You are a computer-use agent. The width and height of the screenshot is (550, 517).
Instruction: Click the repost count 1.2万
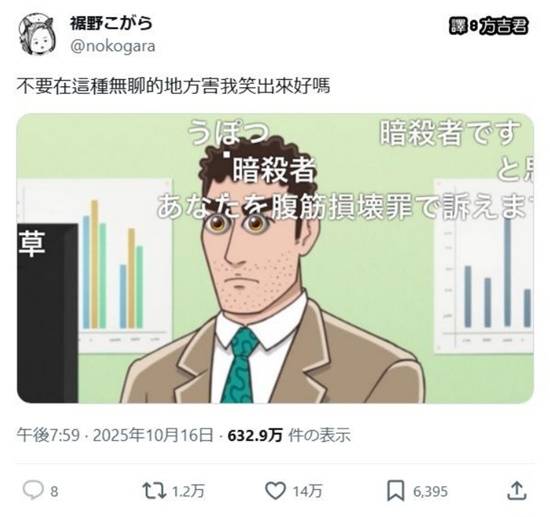(188, 491)
